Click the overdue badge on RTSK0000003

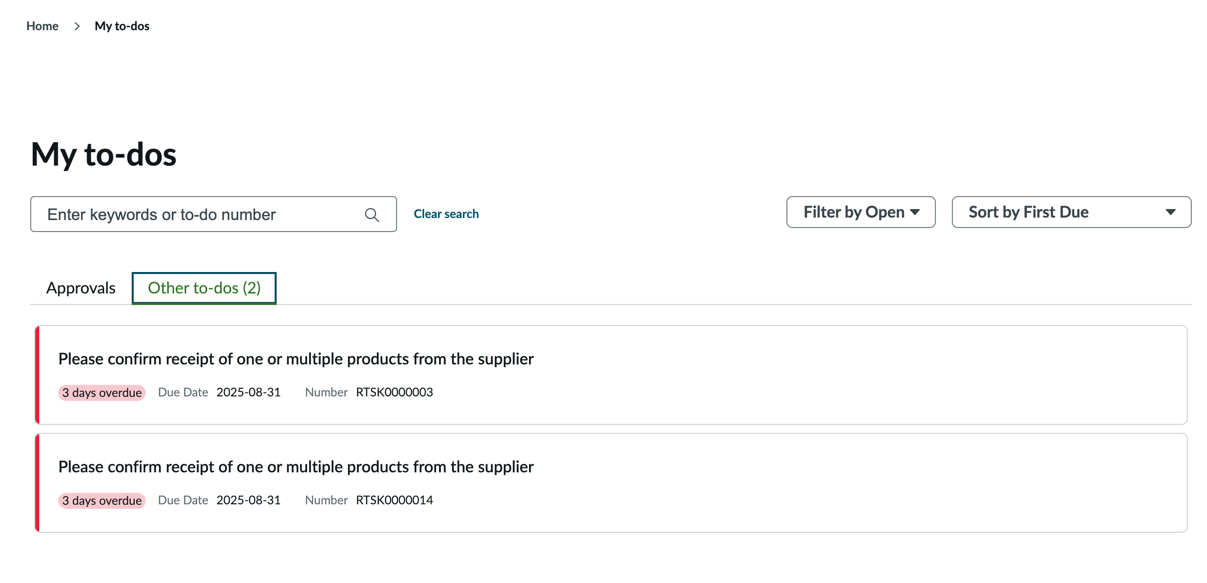click(101, 393)
